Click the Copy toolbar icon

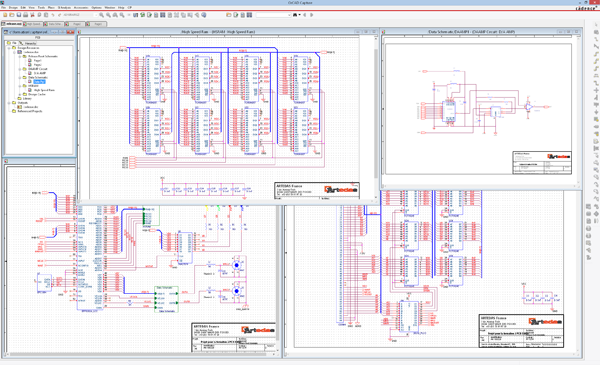[x=39, y=15]
